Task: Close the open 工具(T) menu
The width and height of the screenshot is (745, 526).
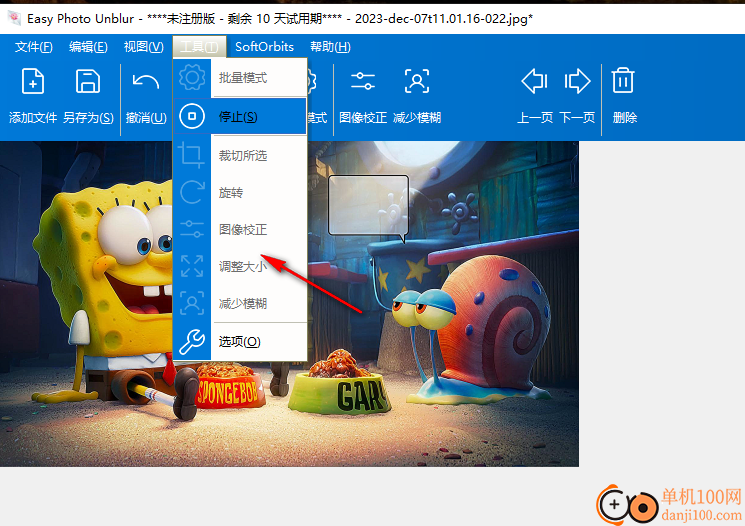Action: click(199, 47)
